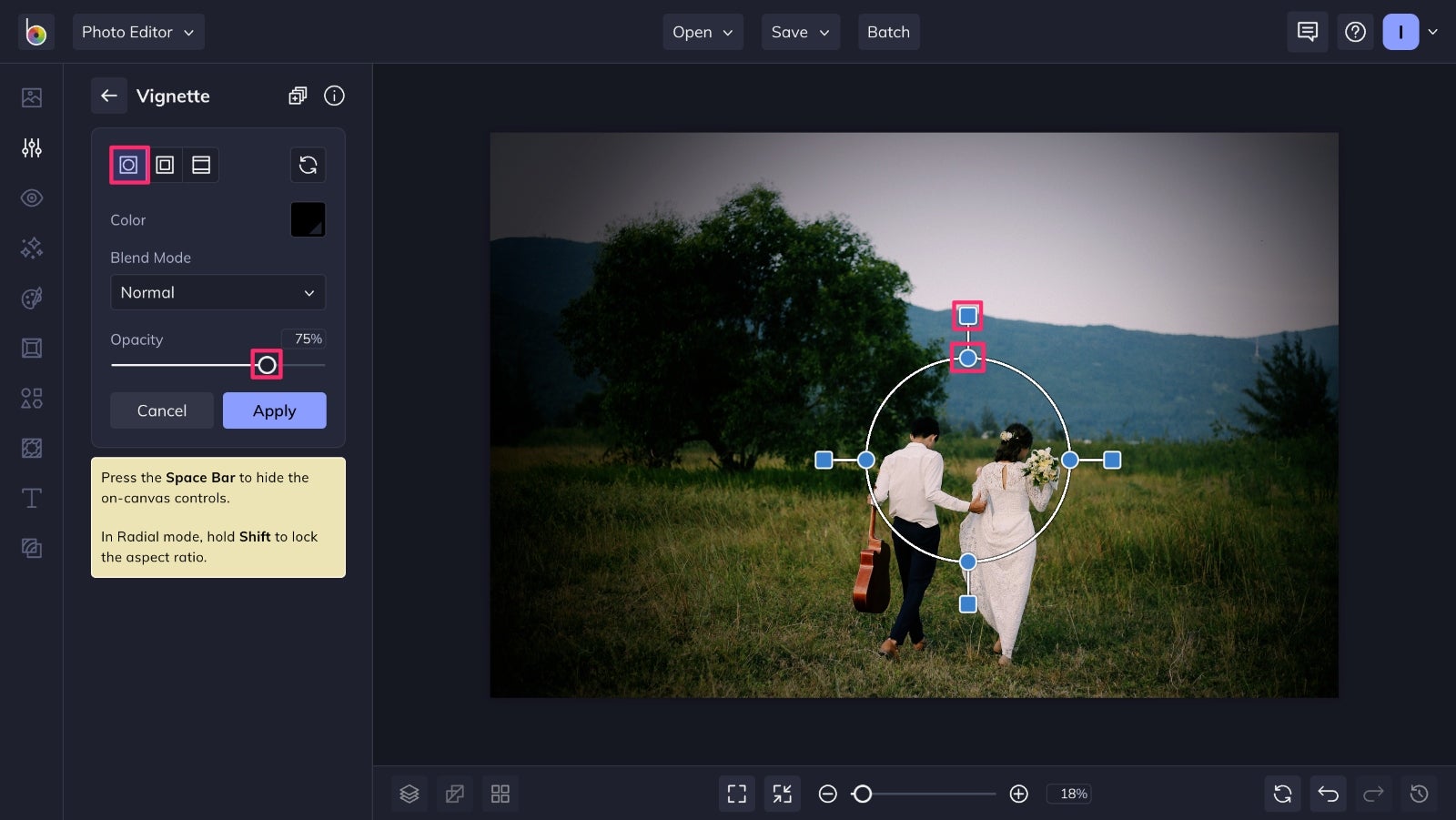Open the Blend Mode dropdown
Screen dimensions: 1456x820
[x=217, y=292]
